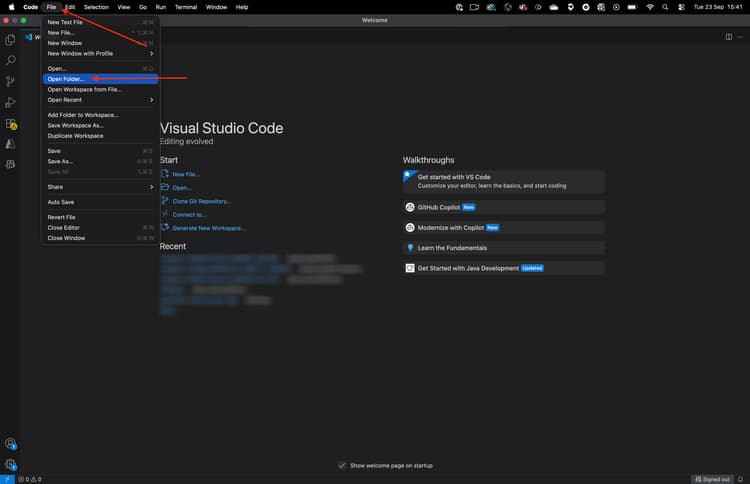This screenshot has height=484, width=750.
Task: Click the Clone Git Repository icon
Action: [x=165, y=200]
